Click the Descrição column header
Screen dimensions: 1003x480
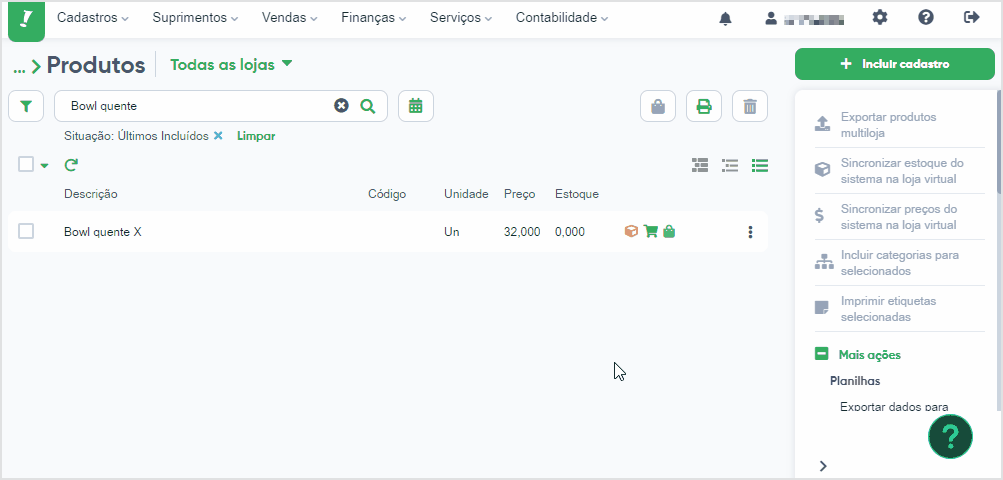click(x=91, y=194)
